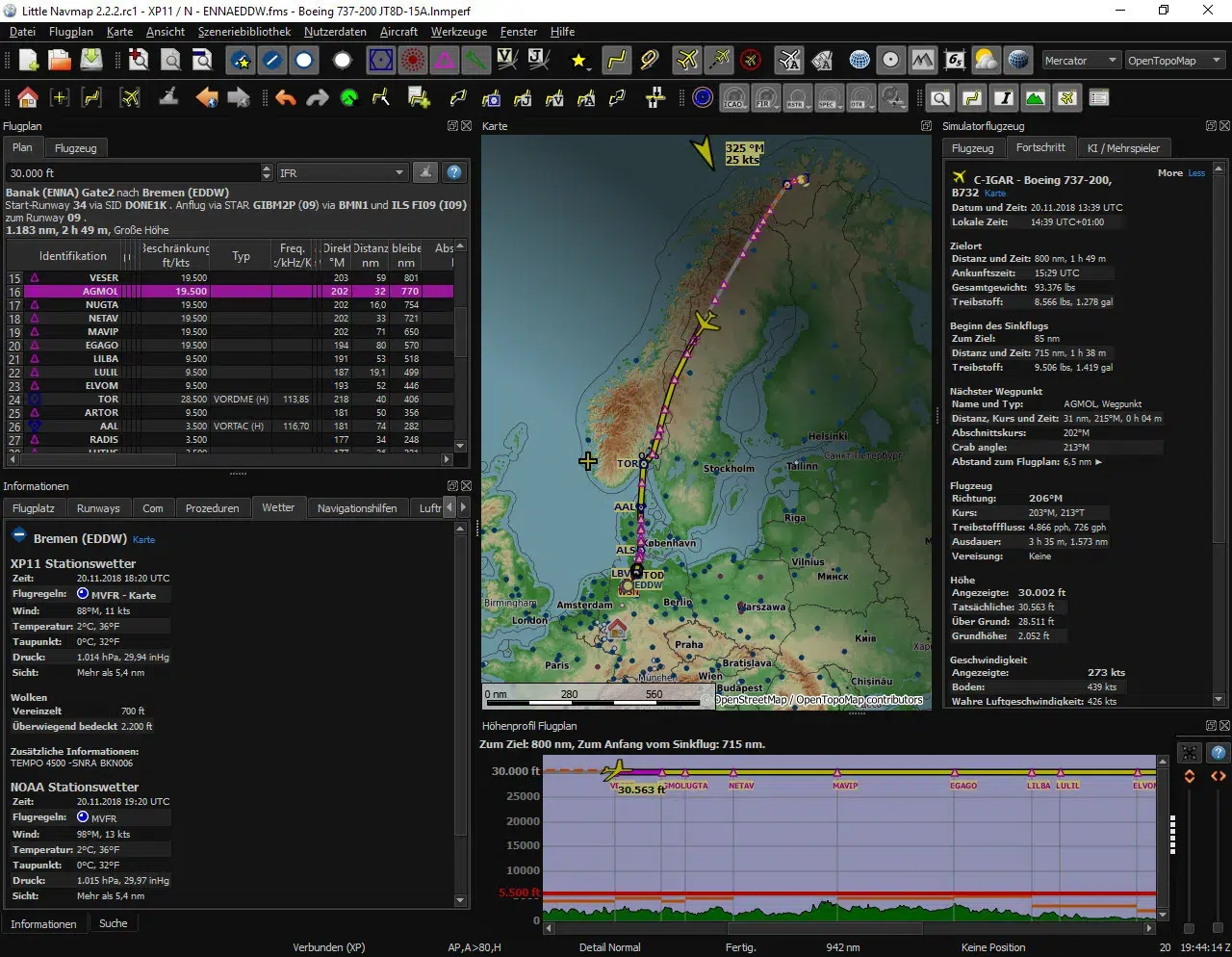Image resolution: width=1232 pixels, height=957 pixels.
Task: Open the OpenTopoMap theme dropdown
Action: (x=1173, y=61)
